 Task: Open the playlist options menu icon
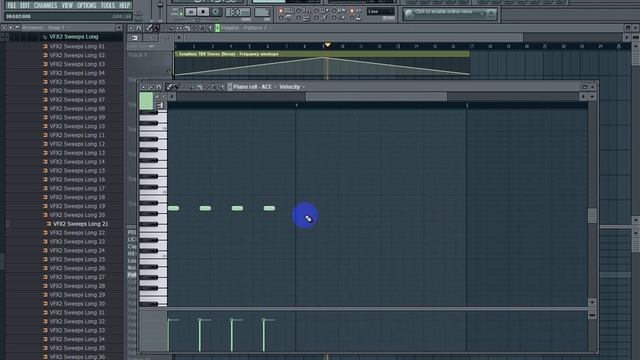coord(131,28)
